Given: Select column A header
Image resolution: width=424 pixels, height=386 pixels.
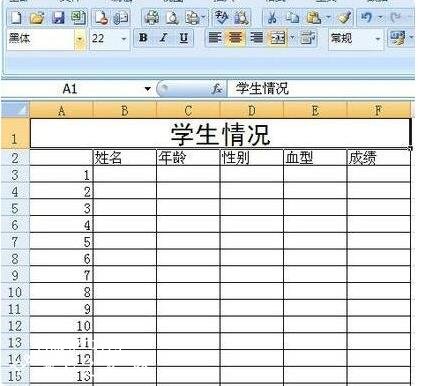Looking at the screenshot, I should coord(61,110).
